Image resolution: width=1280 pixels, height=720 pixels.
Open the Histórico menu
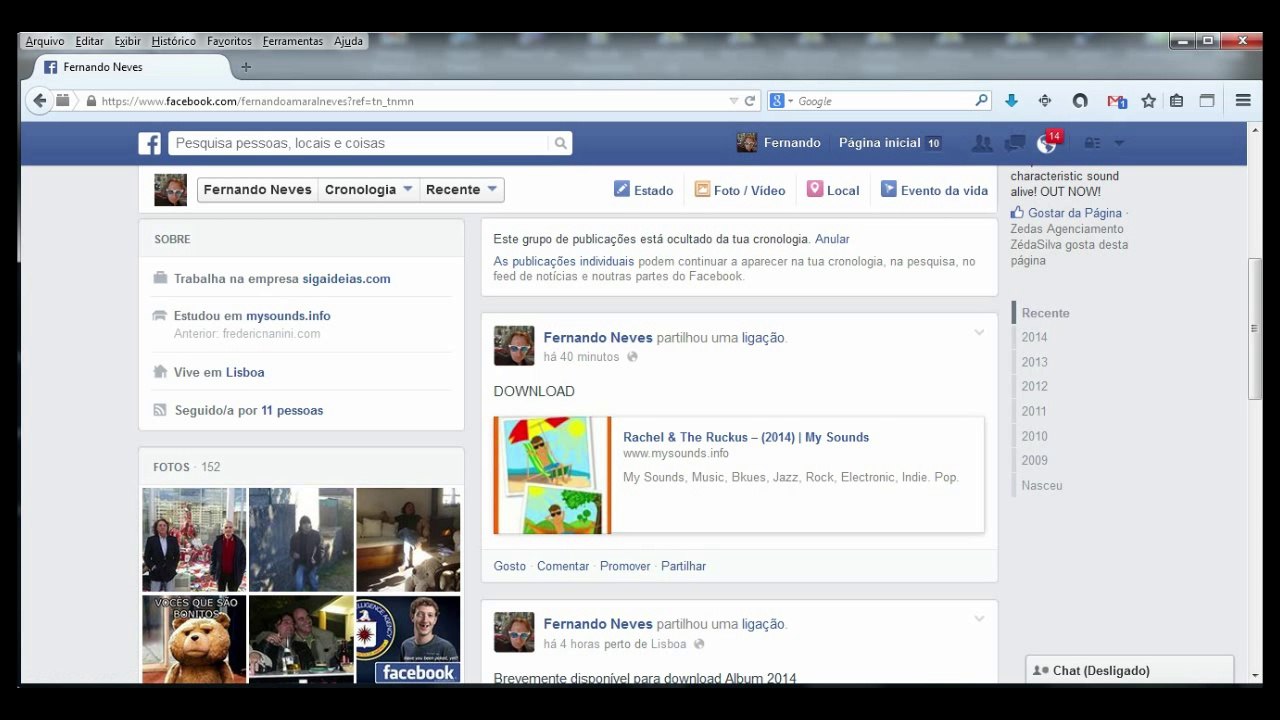coord(174,41)
